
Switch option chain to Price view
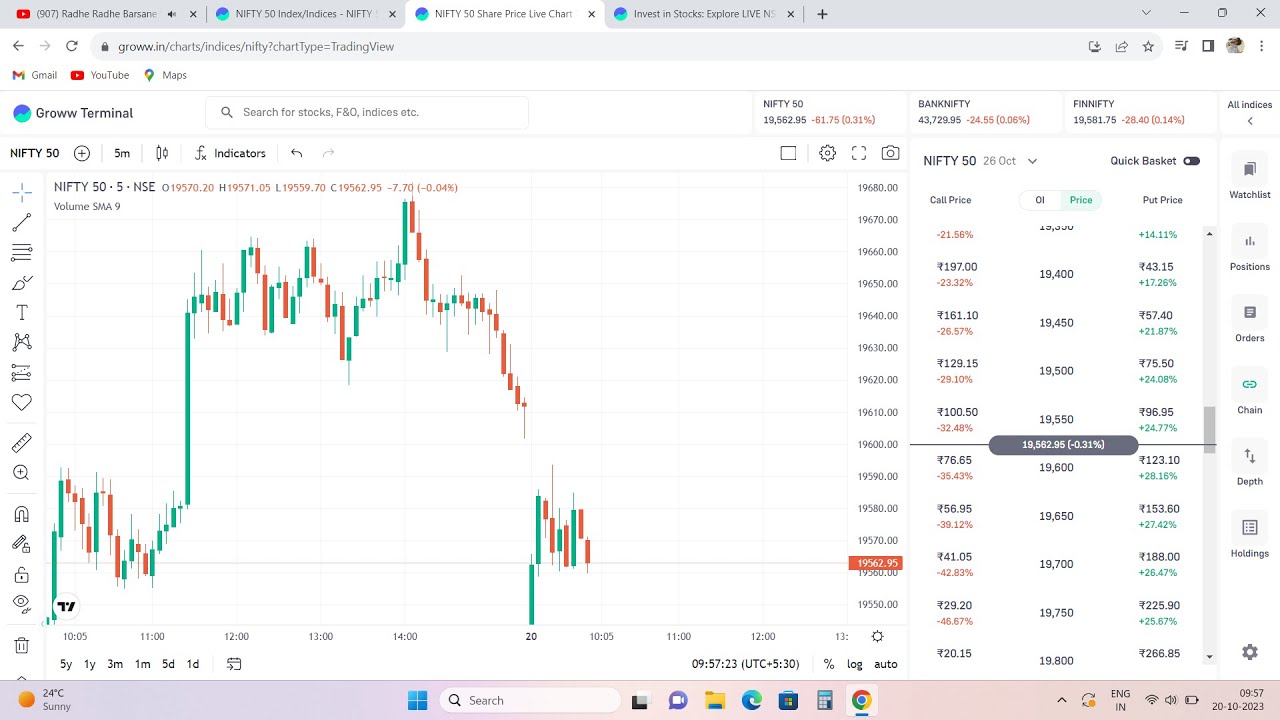(1081, 200)
